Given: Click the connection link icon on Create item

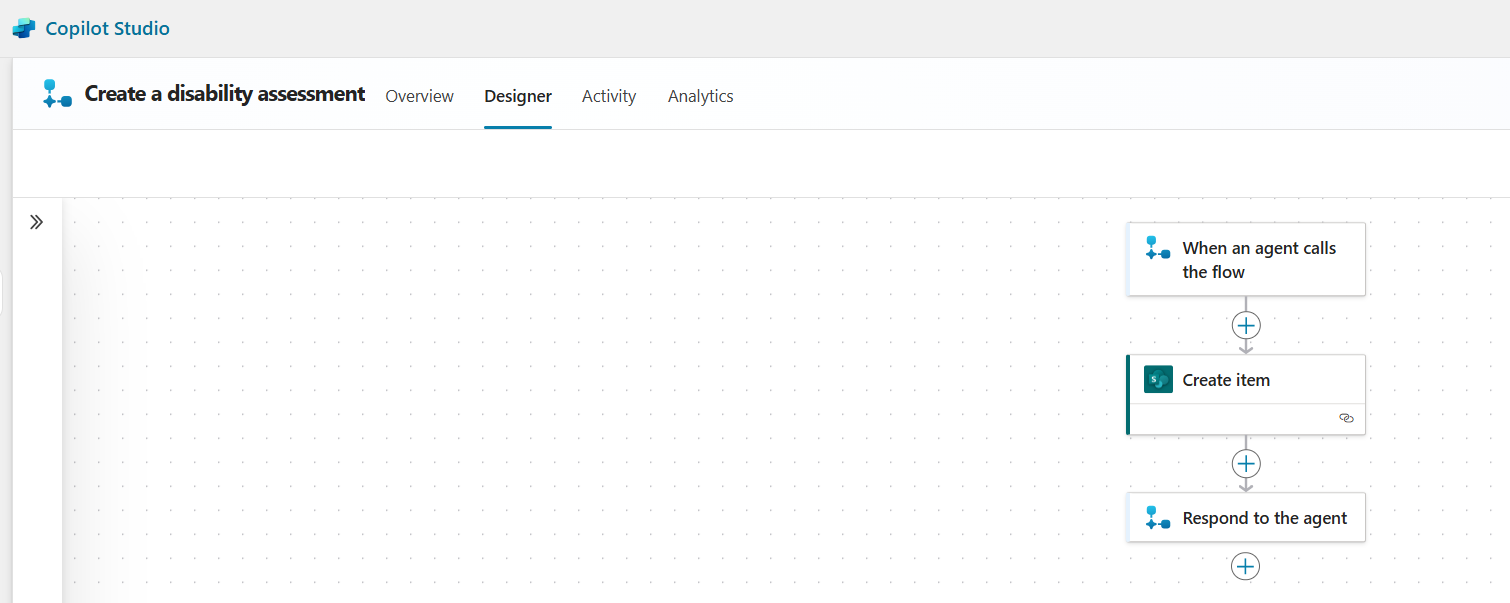Looking at the screenshot, I should [1346, 418].
